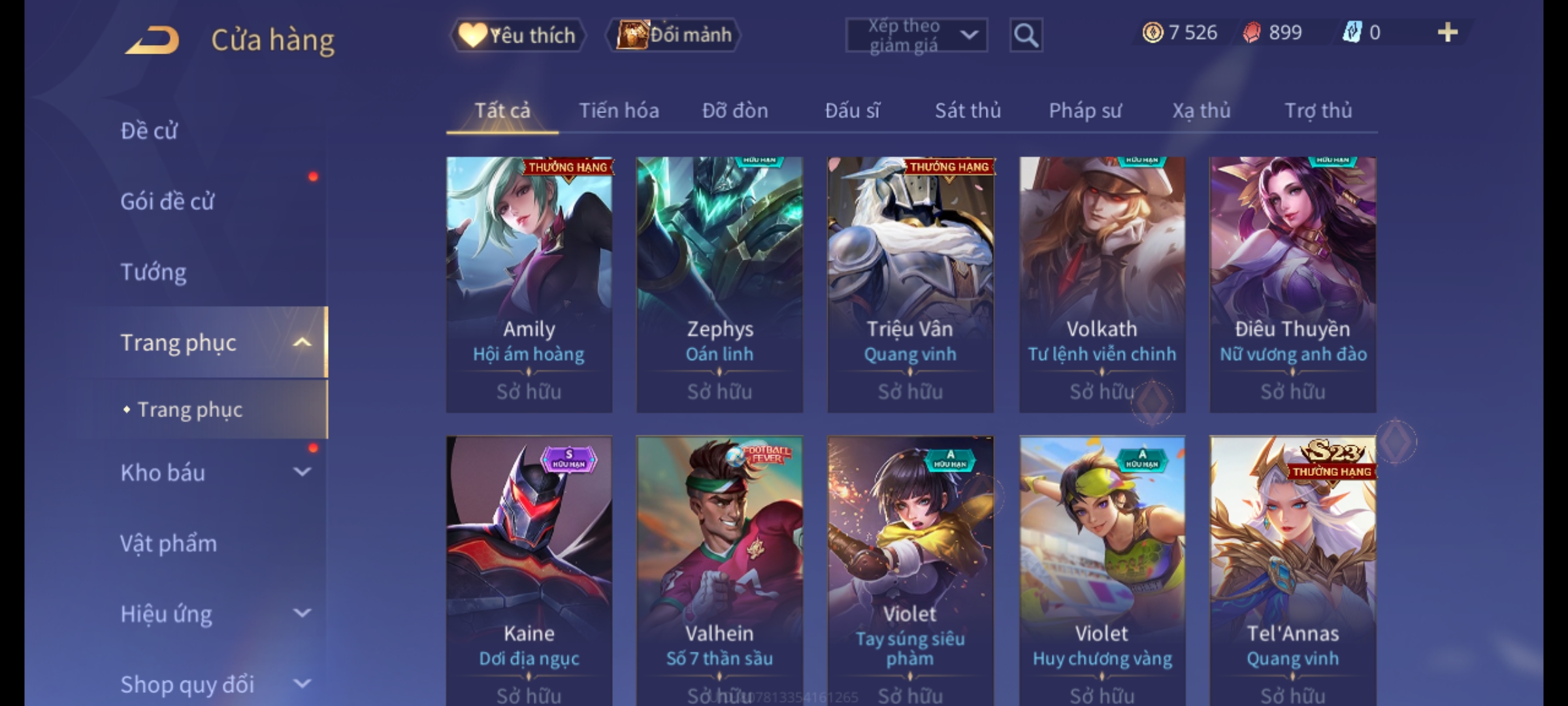Switch to the Pháp sư tab

[x=1085, y=110]
